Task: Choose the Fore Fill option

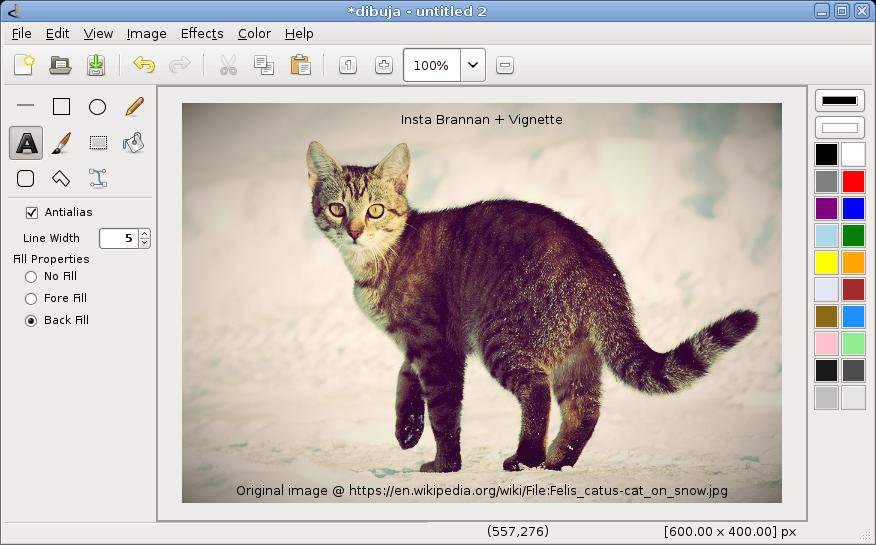Action: pyautogui.click(x=31, y=299)
